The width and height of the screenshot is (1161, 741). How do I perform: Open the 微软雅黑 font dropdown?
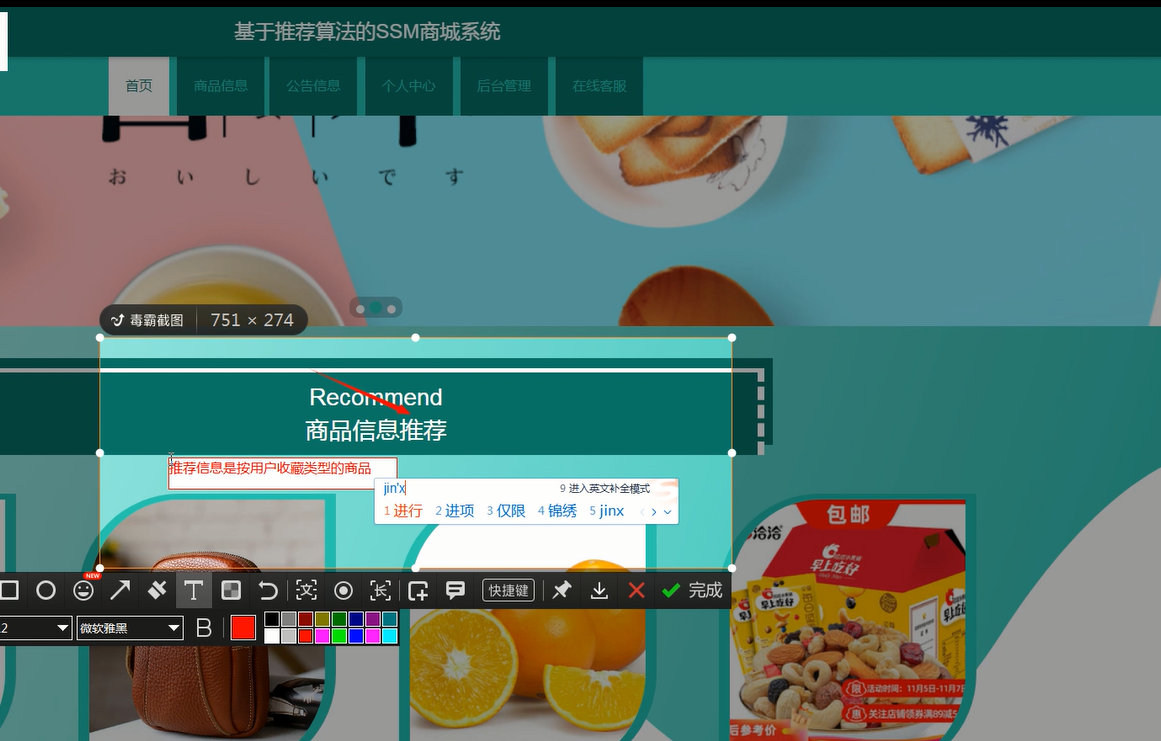(130, 628)
